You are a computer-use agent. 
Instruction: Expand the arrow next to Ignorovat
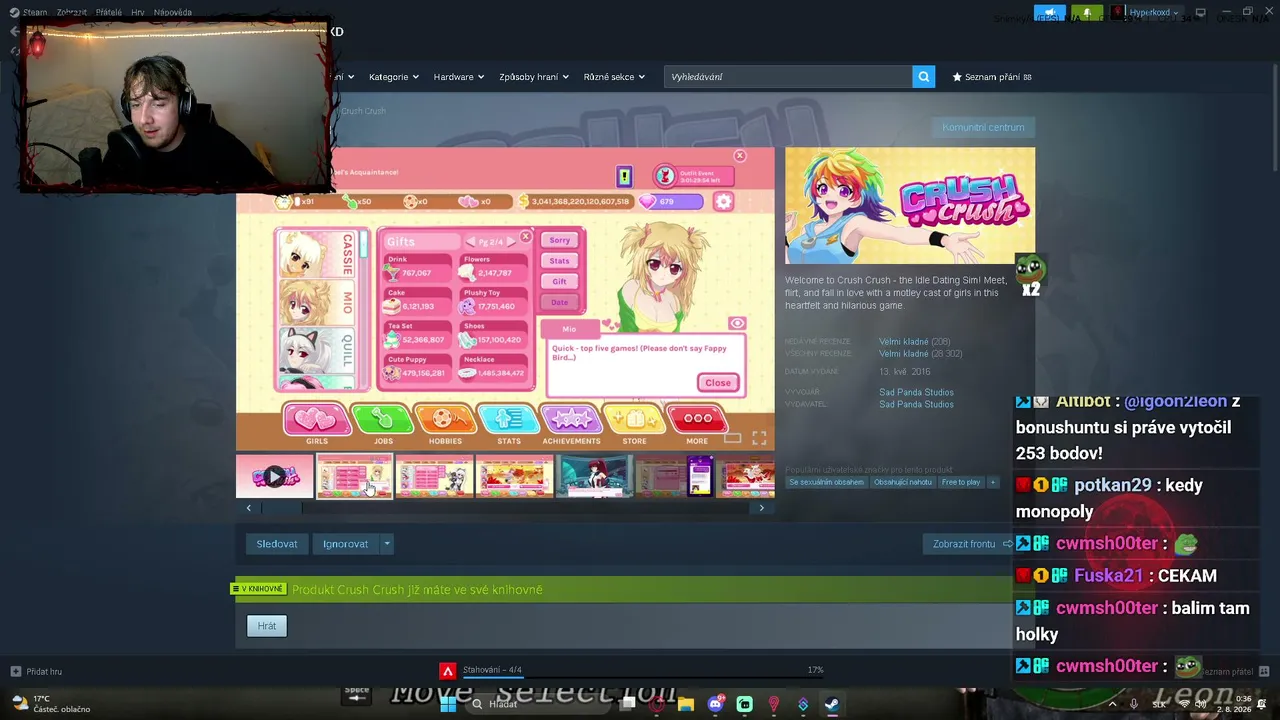coord(386,544)
